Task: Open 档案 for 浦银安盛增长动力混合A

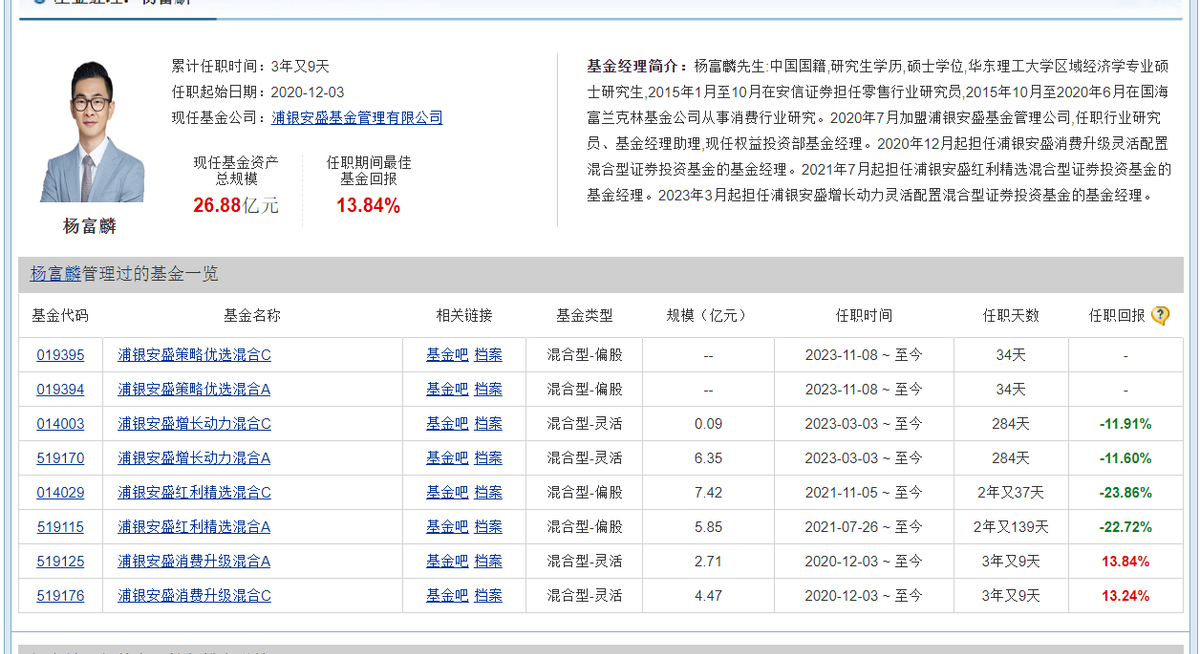Action: (488, 458)
